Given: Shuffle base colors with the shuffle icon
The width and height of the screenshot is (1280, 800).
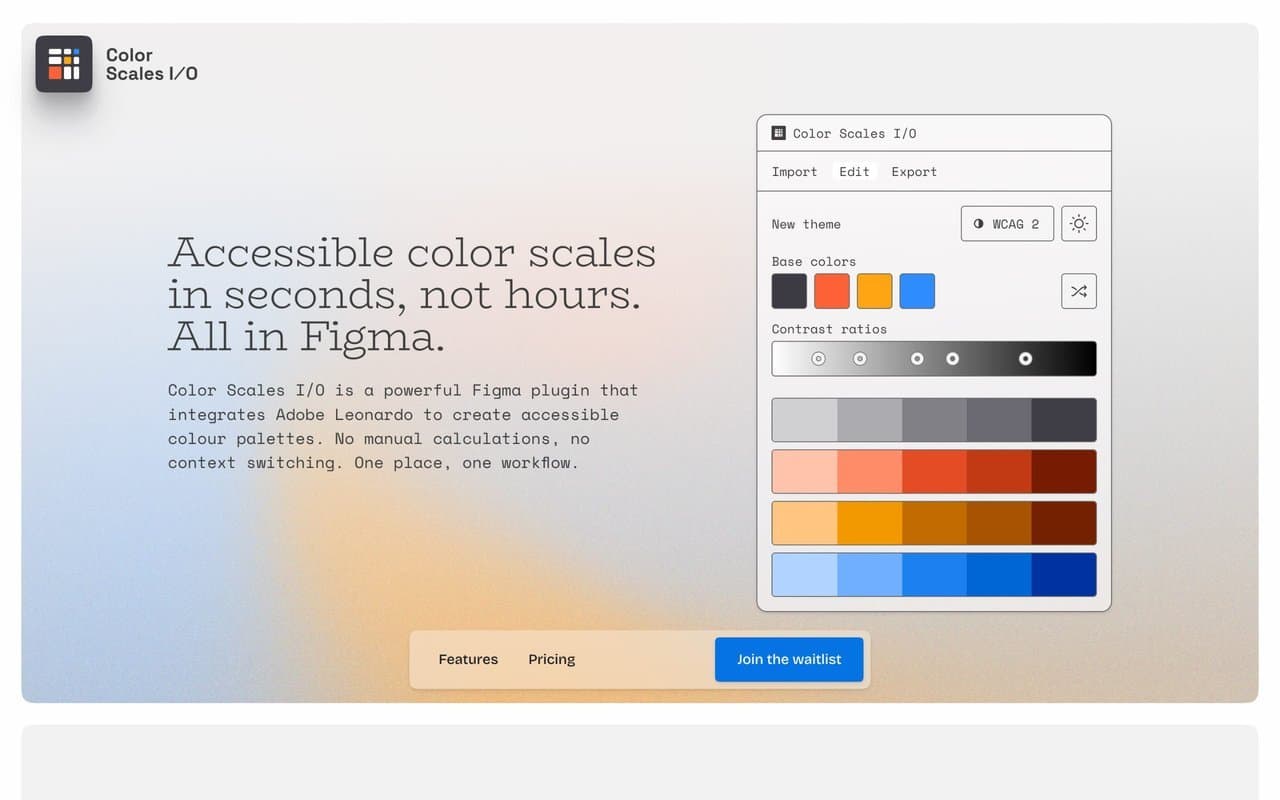Looking at the screenshot, I should (x=1078, y=291).
